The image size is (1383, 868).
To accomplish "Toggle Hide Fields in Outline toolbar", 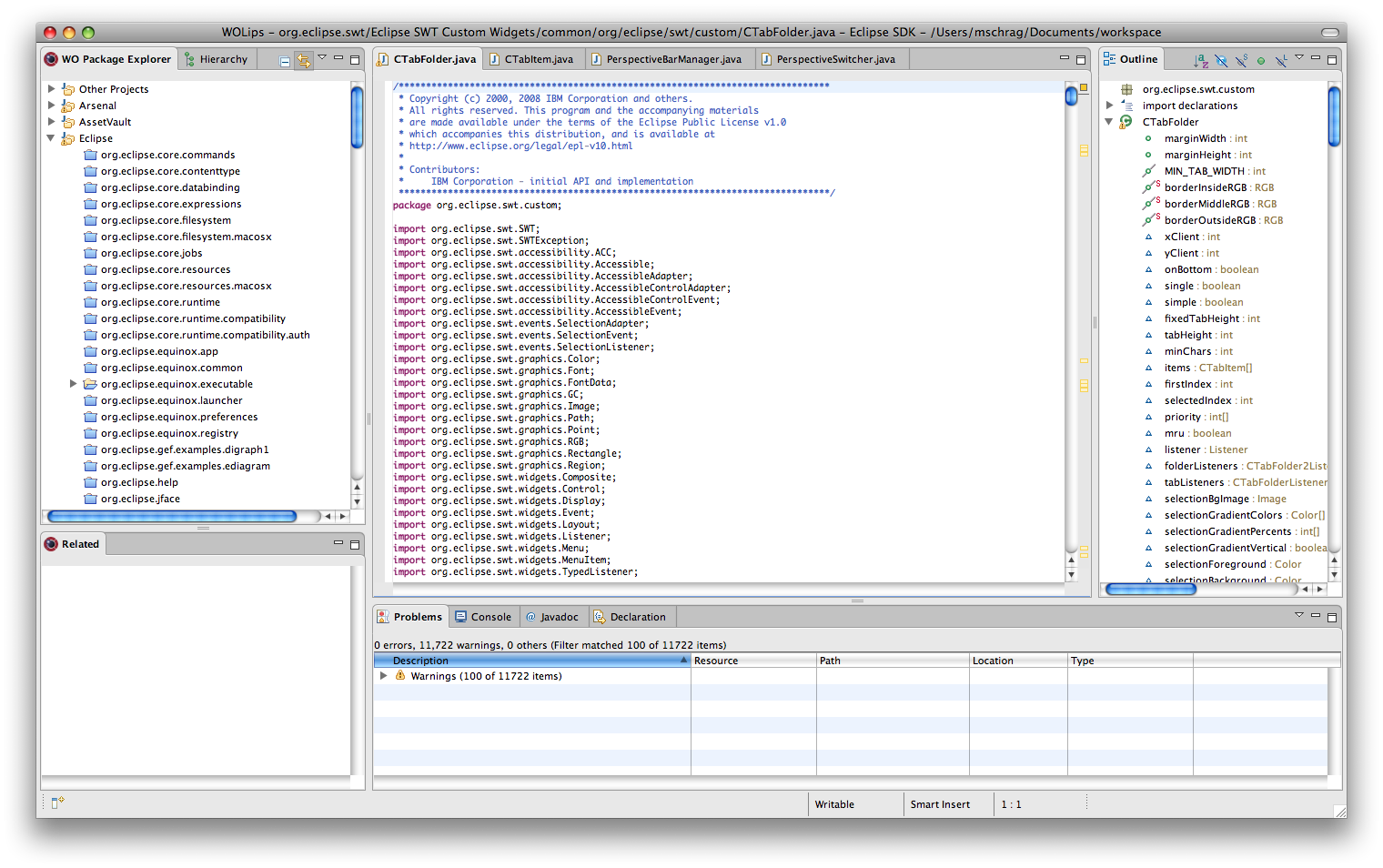I will pos(1221,61).
